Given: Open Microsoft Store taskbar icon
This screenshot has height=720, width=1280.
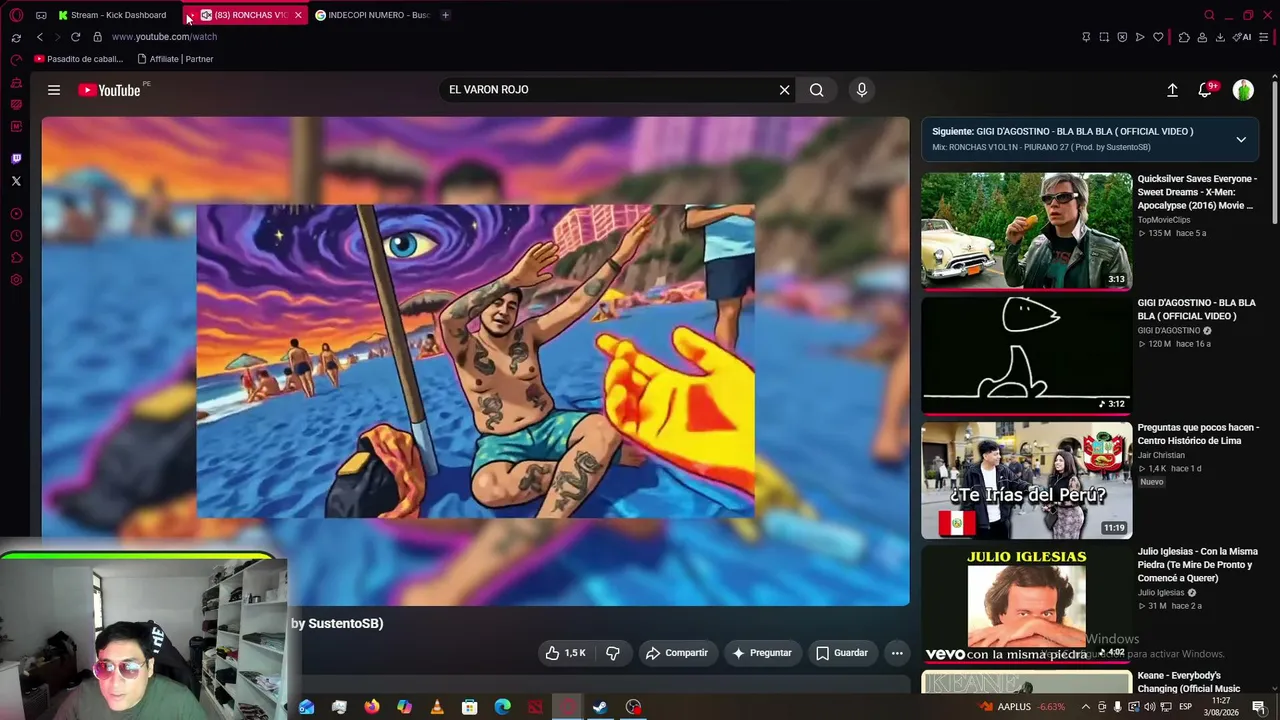Looking at the screenshot, I should point(470,707).
